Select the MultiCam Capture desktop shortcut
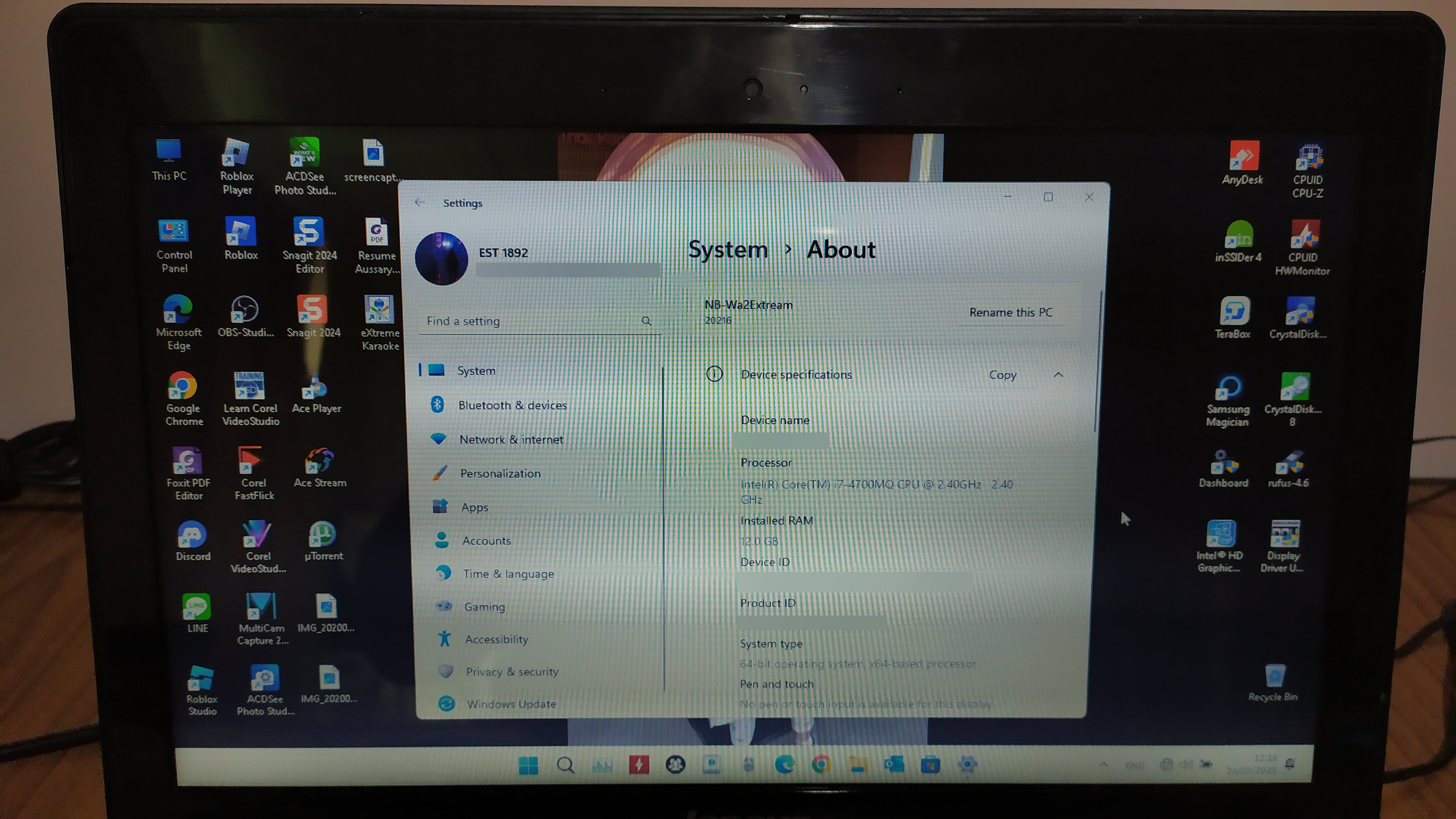The image size is (1456, 819). (262, 619)
